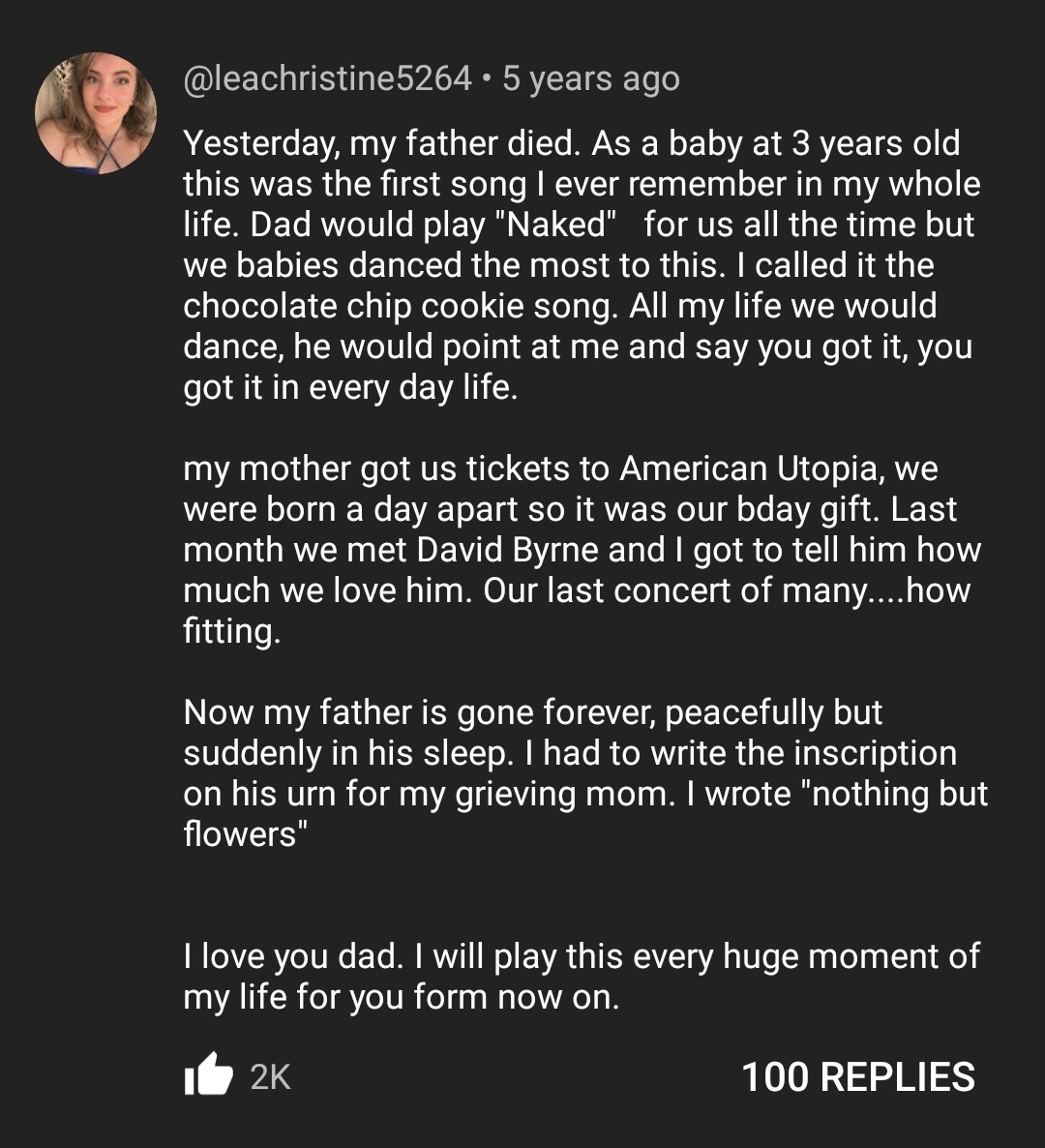Select the paragraph beginning "Now my father is gone"
1045x1148 pixels.
(585, 773)
